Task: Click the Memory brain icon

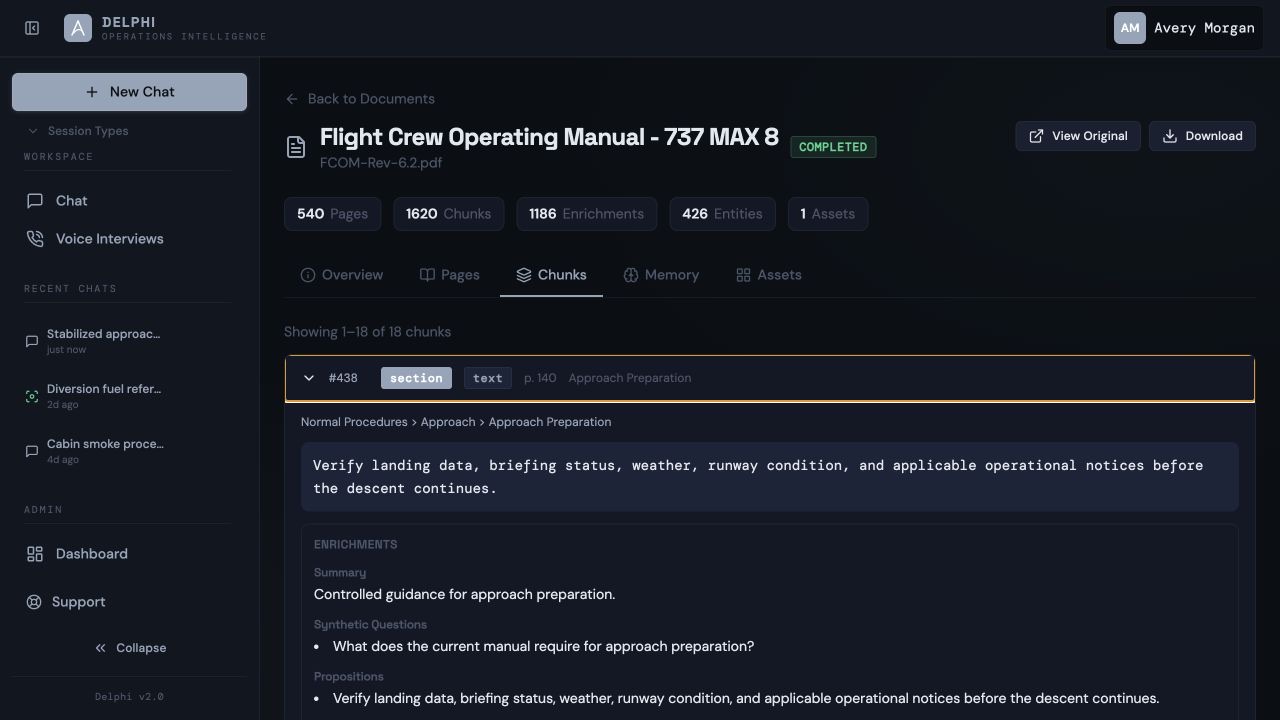Action: [631, 275]
